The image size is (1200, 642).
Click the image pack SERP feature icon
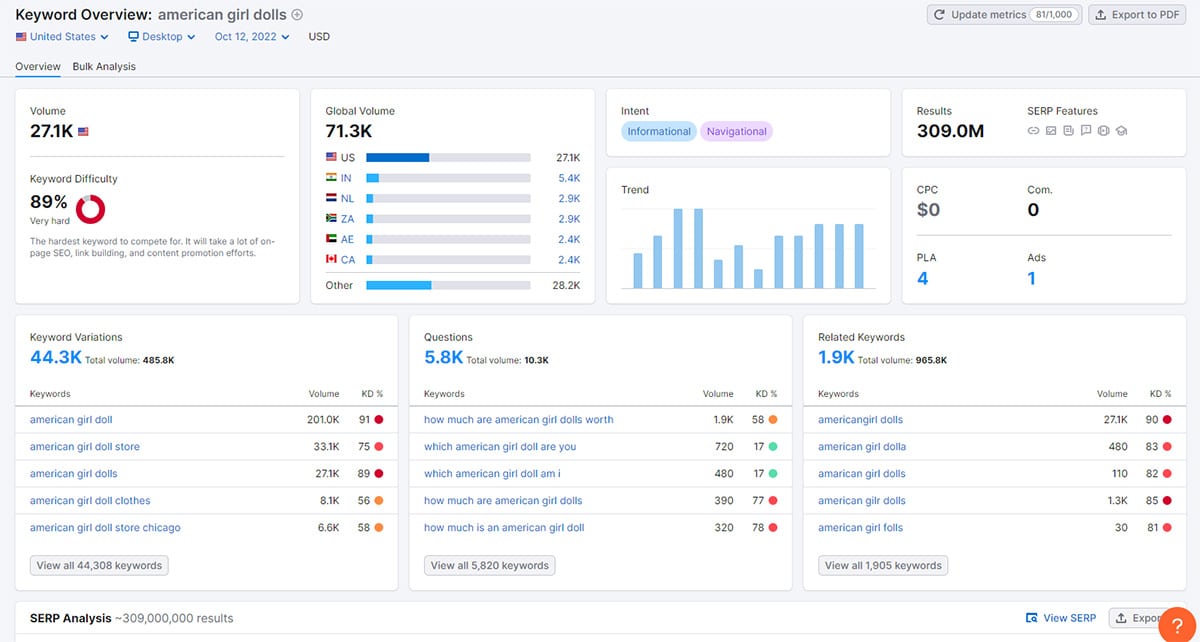click(1051, 131)
